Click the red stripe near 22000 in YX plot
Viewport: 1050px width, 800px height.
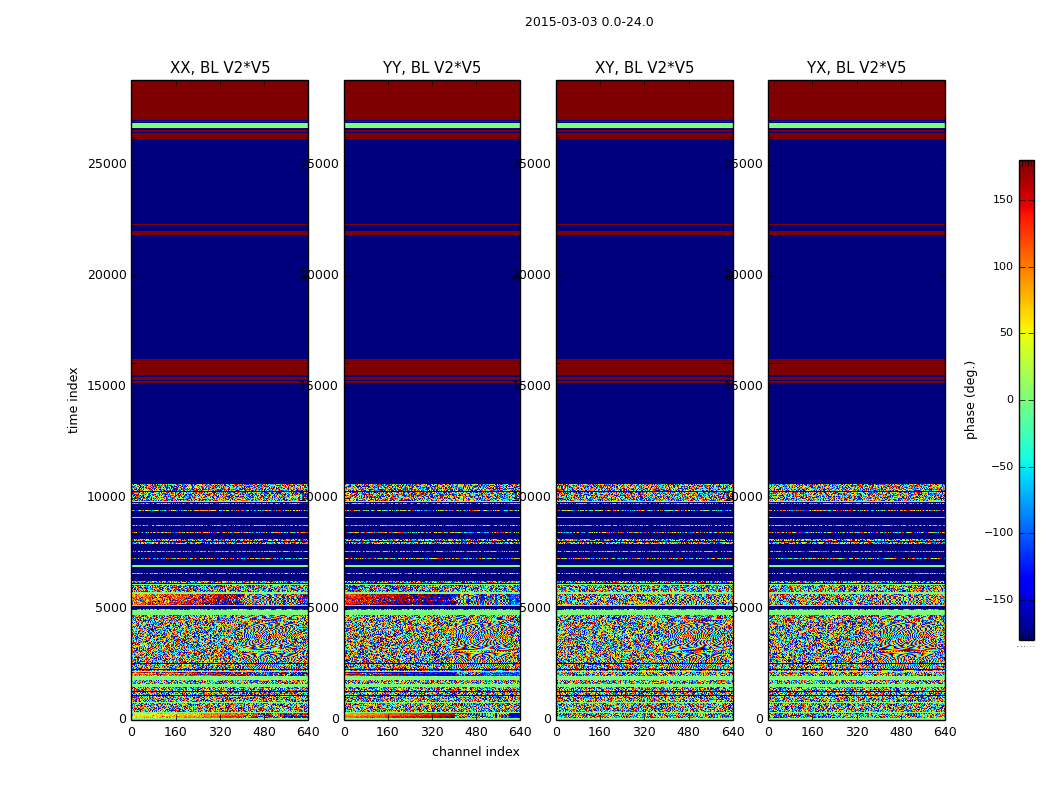[x=856, y=233]
